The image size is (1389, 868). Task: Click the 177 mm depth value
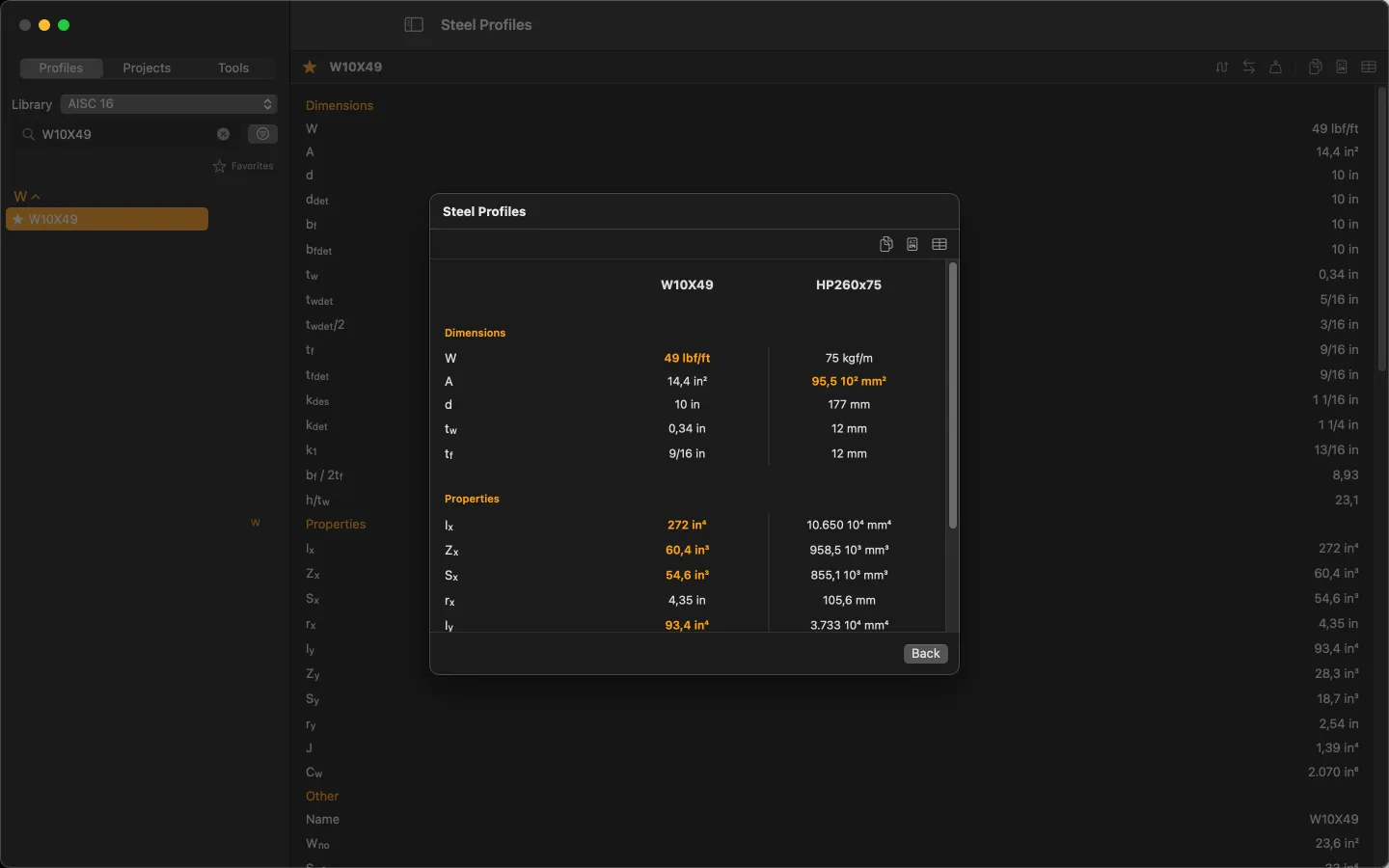pos(849,404)
